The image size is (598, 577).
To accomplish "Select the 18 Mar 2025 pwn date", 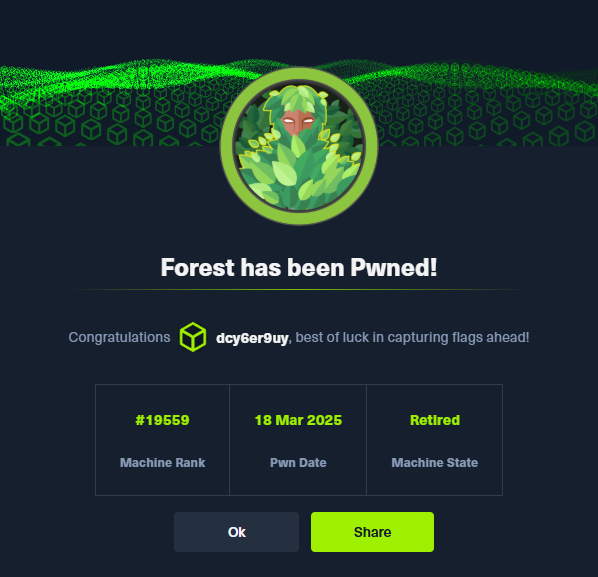I will point(298,420).
